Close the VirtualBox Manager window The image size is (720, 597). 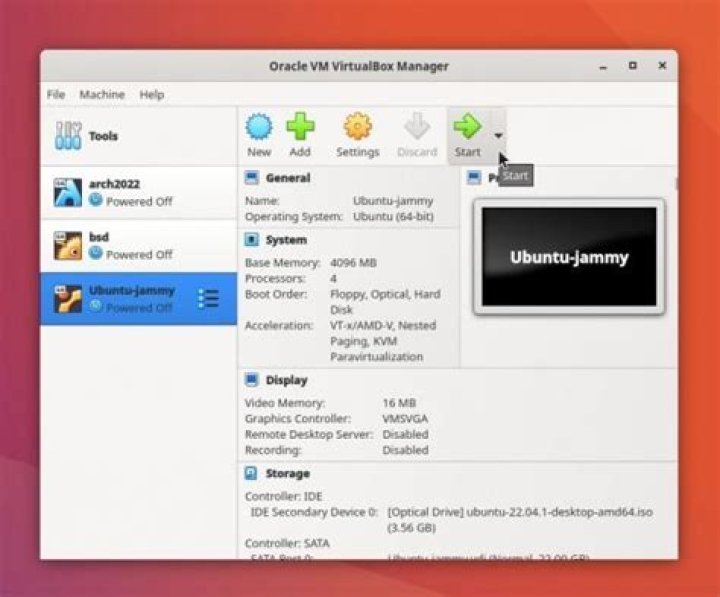662,66
